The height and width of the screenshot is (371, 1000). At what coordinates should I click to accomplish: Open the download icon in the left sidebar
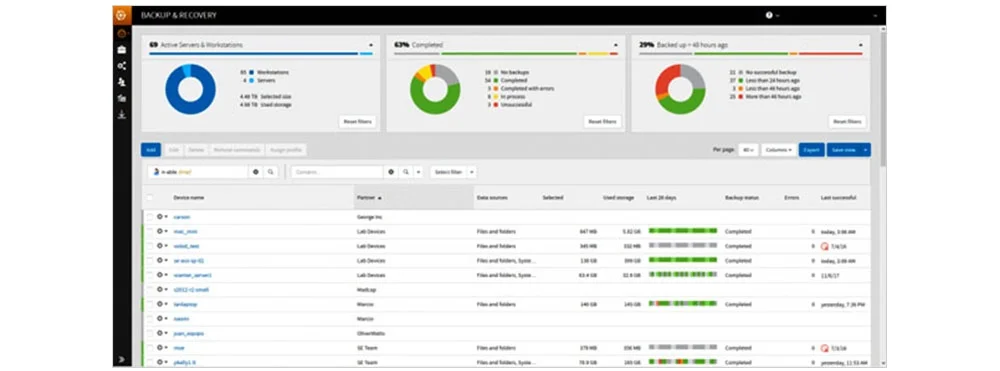(x=122, y=115)
